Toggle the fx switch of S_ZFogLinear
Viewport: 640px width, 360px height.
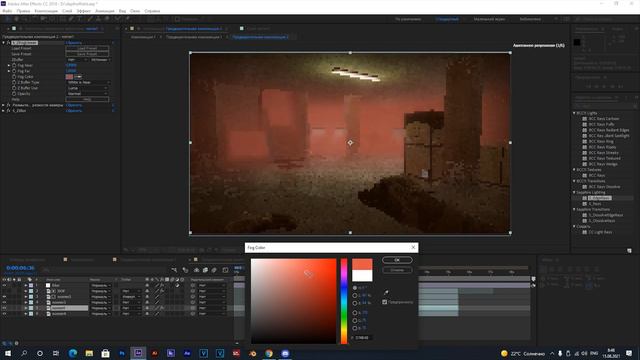coord(8,42)
